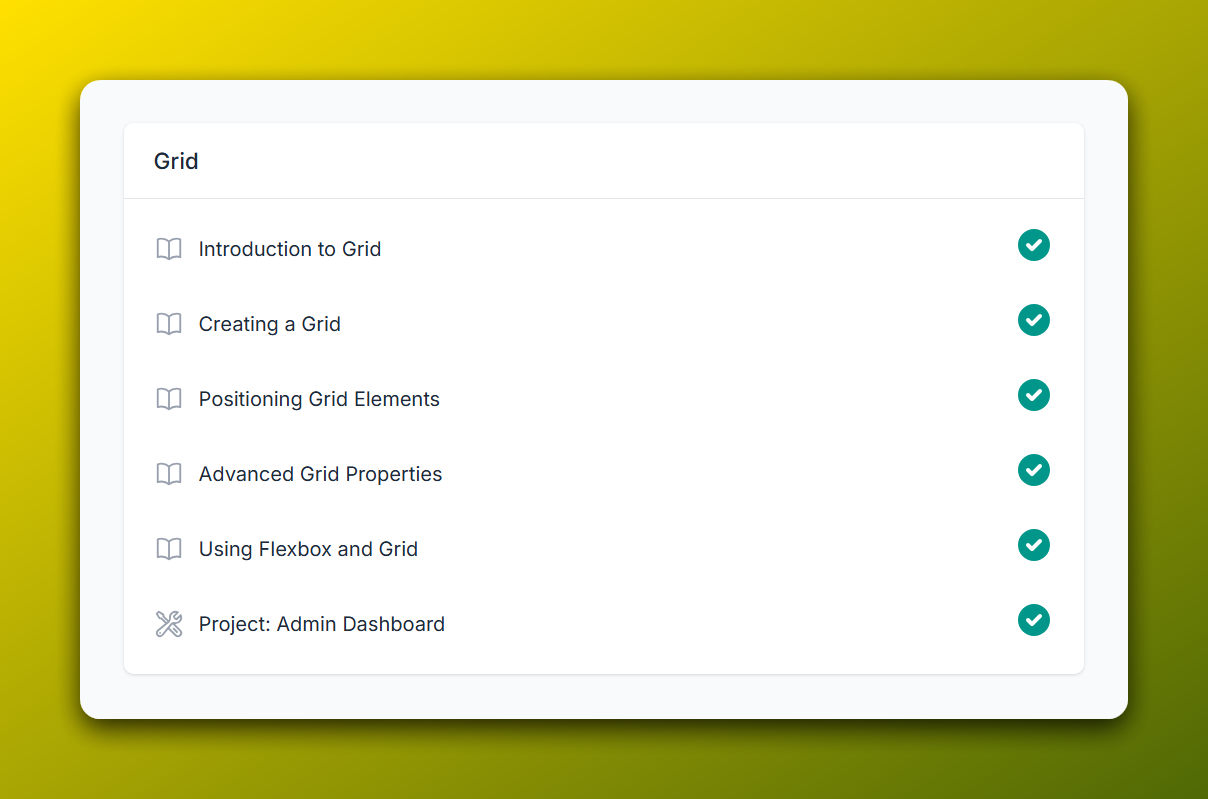Collapse the Grid section header
This screenshot has width=1208, height=799.
176,160
